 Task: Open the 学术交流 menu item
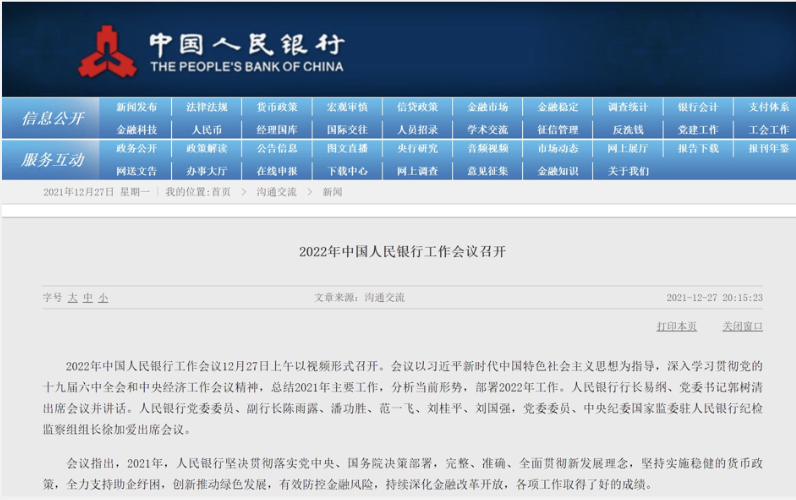point(488,130)
